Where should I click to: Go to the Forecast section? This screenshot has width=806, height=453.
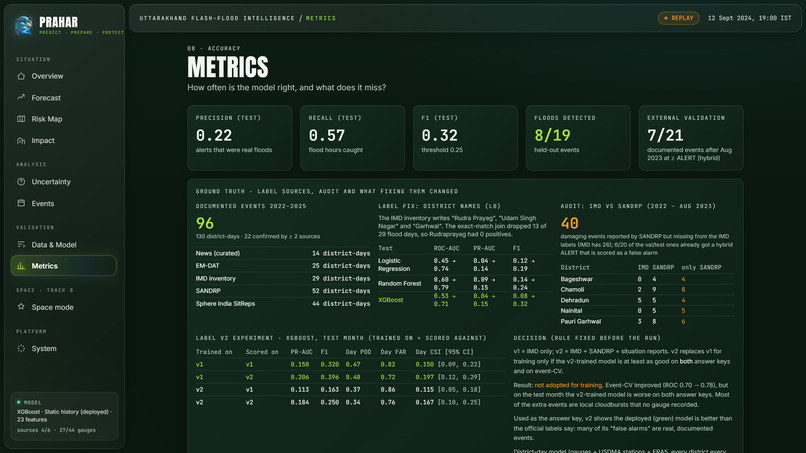pos(64,98)
